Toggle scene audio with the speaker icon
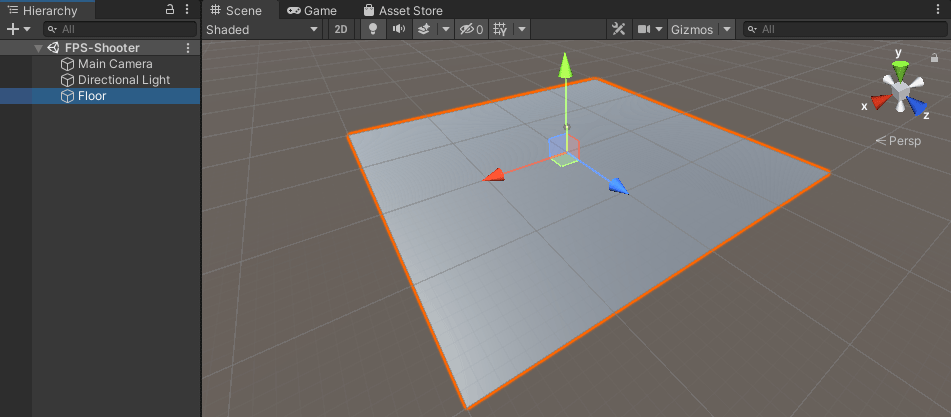The image size is (951, 417). 398,30
